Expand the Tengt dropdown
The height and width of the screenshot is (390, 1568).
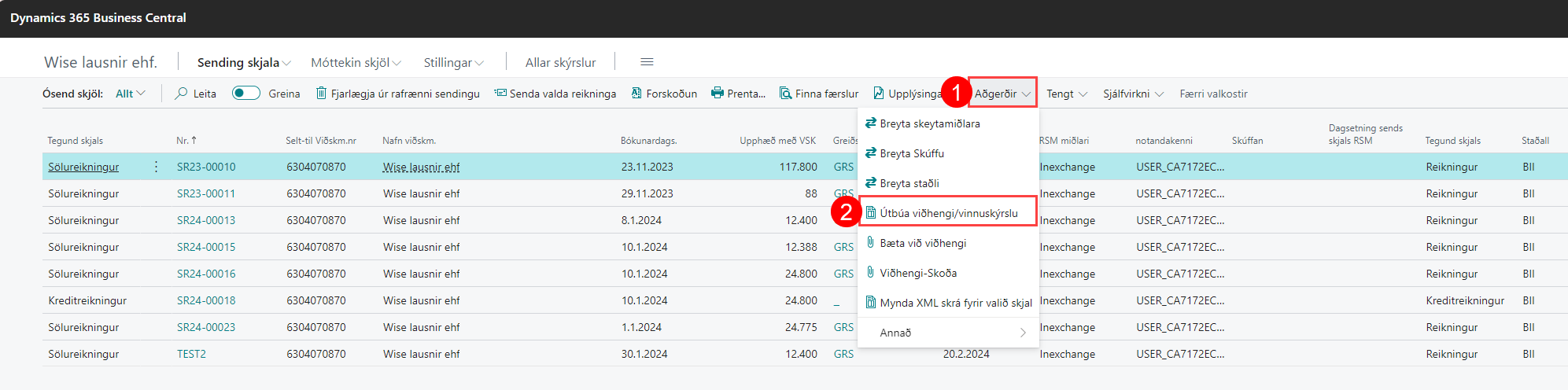(1066, 94)
